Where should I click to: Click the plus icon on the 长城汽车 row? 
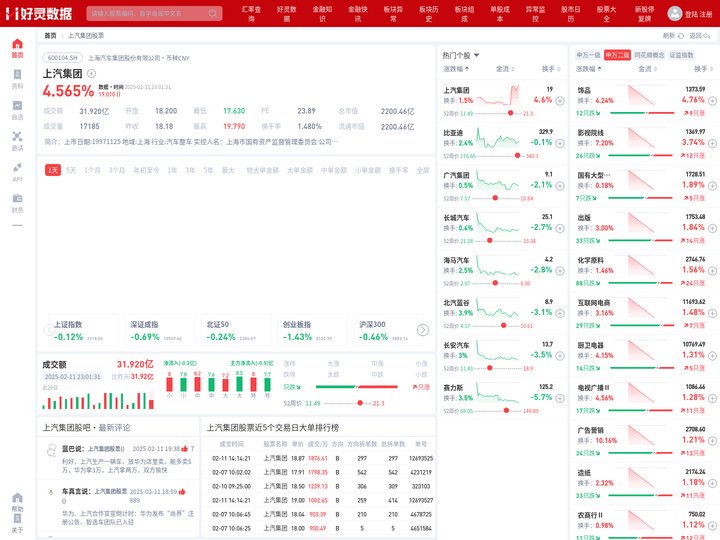pos(560,228)
